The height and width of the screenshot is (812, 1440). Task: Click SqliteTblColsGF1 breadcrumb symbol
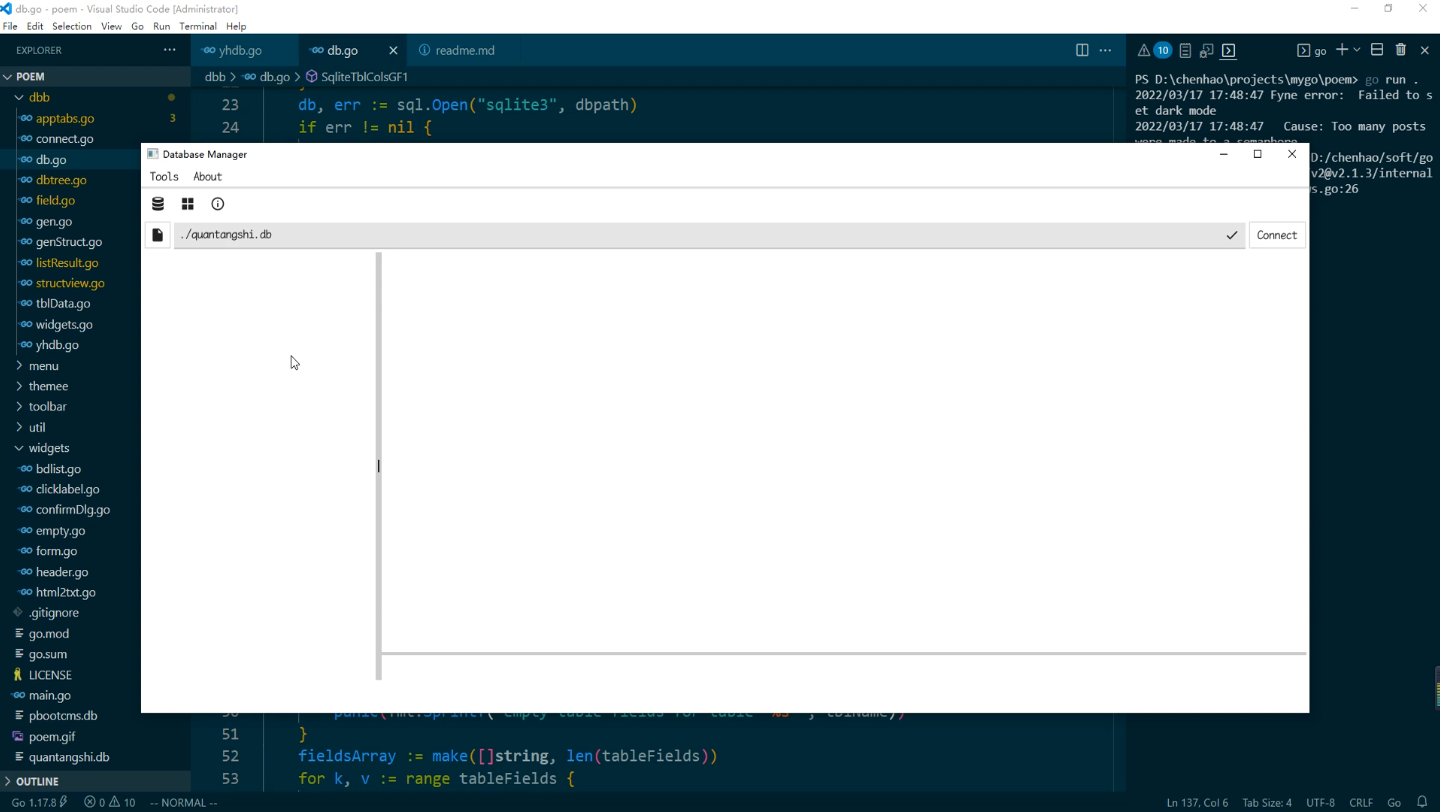364,77
